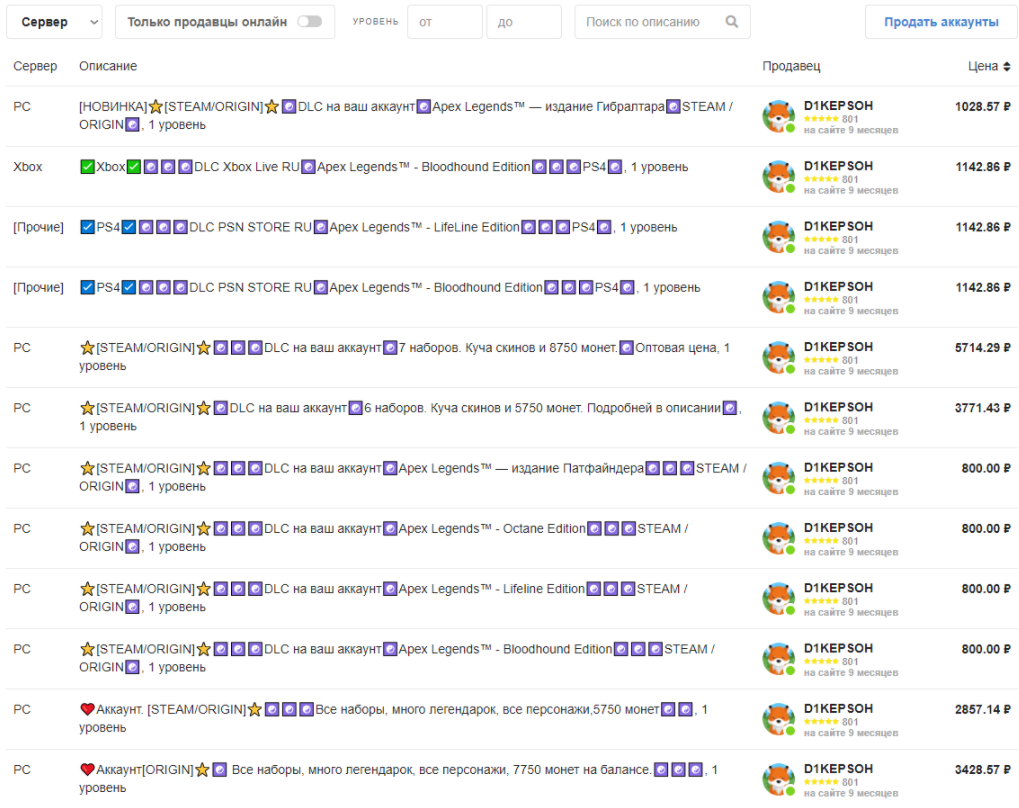
Task: Open the издание Гибралтара listing
Action: [x=406, y=116]
